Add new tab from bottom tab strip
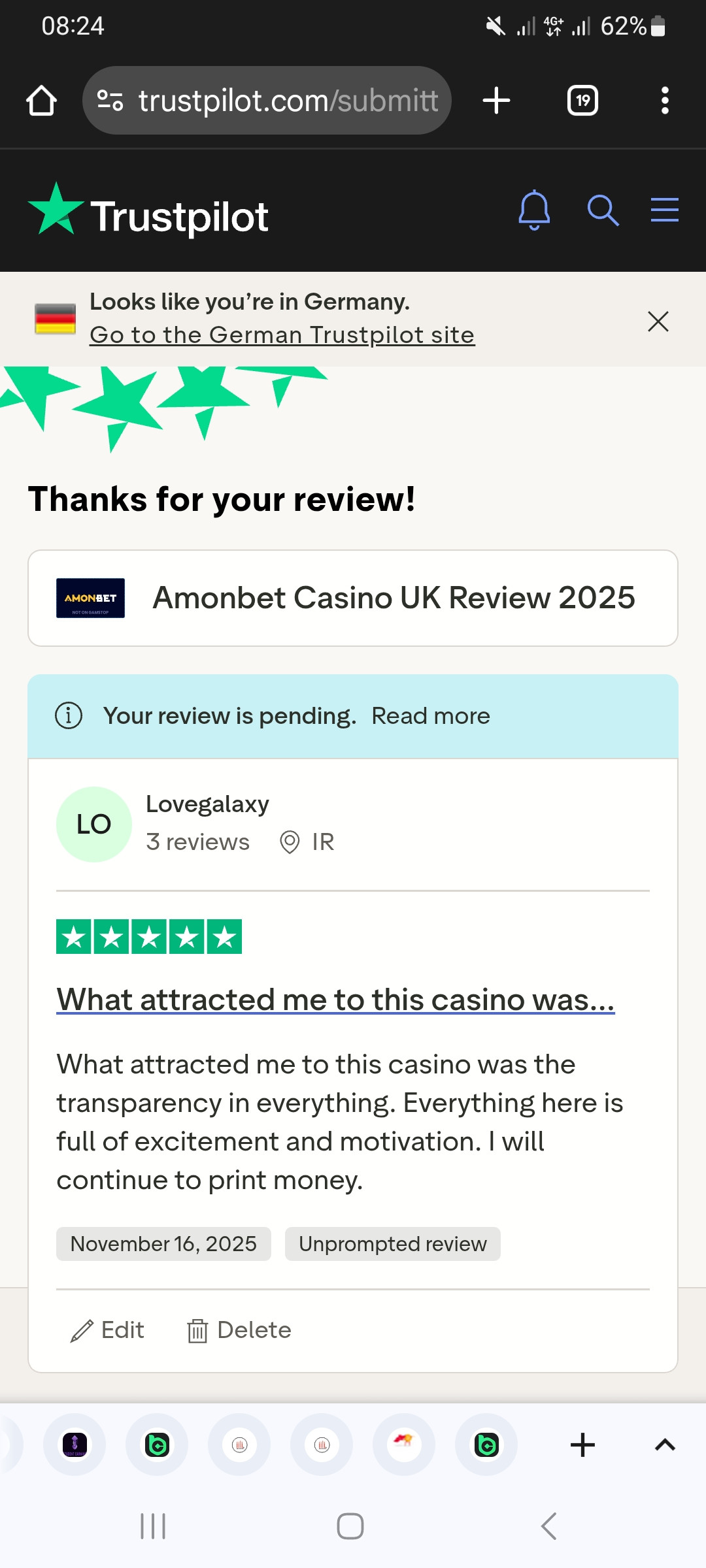The image size is (706, 1568). click(x=582, y=1445)
